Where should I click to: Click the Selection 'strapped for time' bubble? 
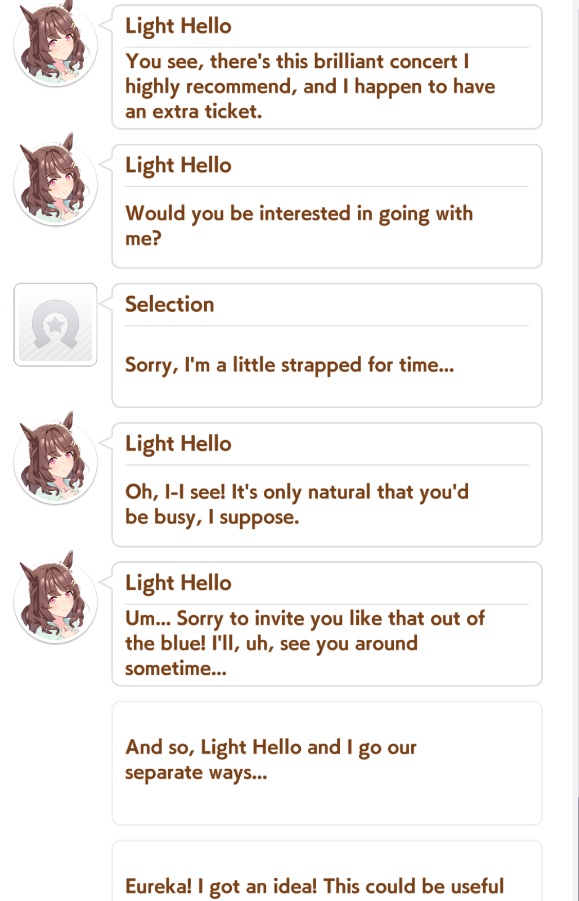327,345
